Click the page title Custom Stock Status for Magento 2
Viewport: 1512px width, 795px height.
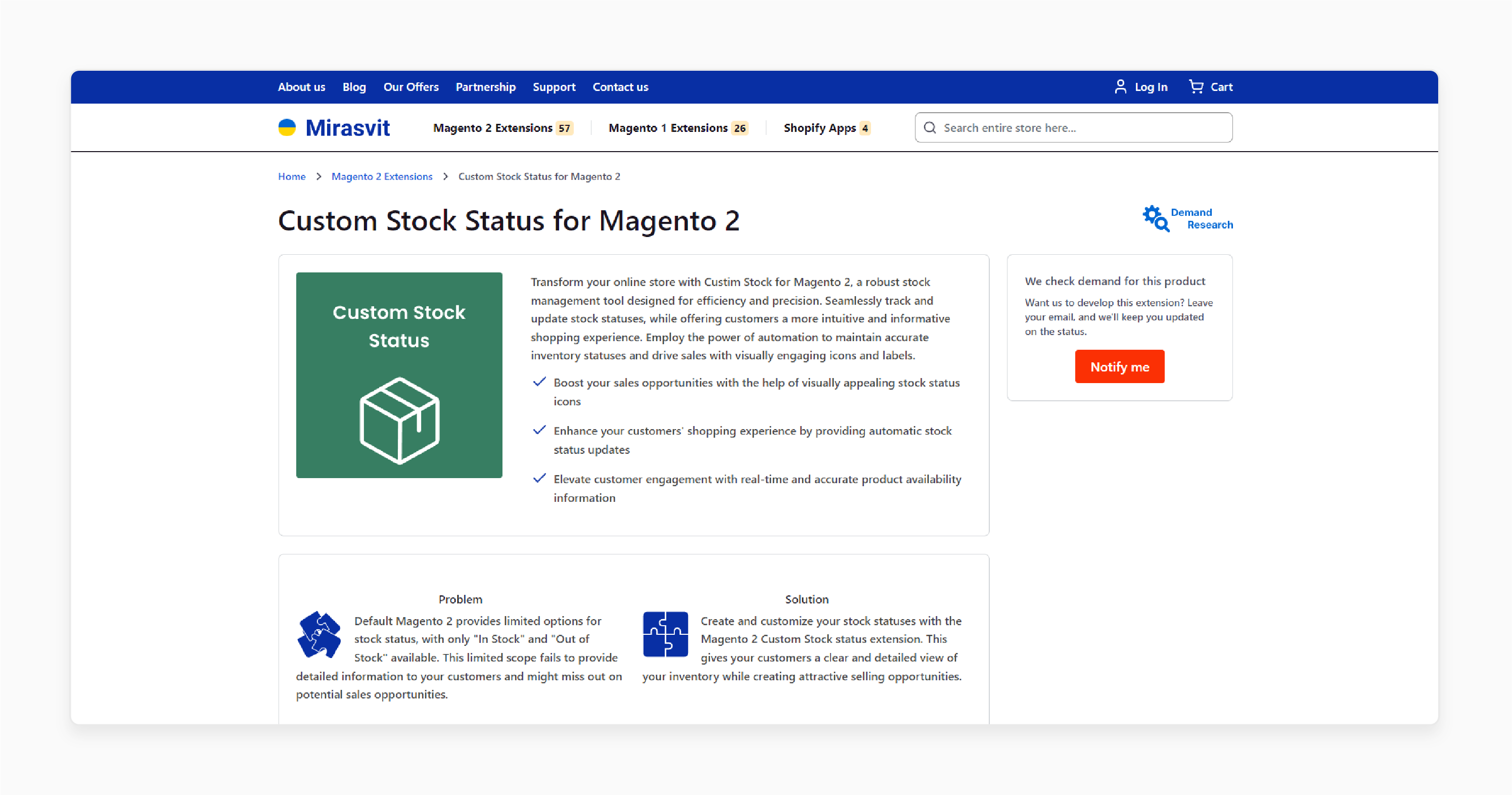pyautogui.click(x=509, y=220)
